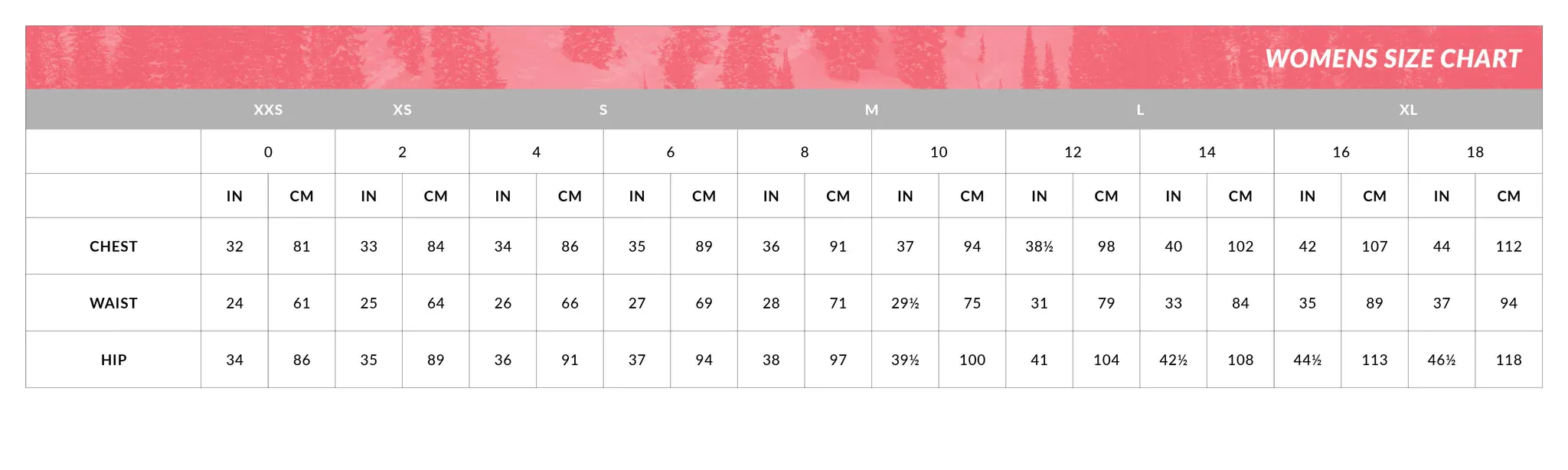Select hip value 42½ inches
The width and height of the screenshot is (1568, 470).
click(1173, 360)
